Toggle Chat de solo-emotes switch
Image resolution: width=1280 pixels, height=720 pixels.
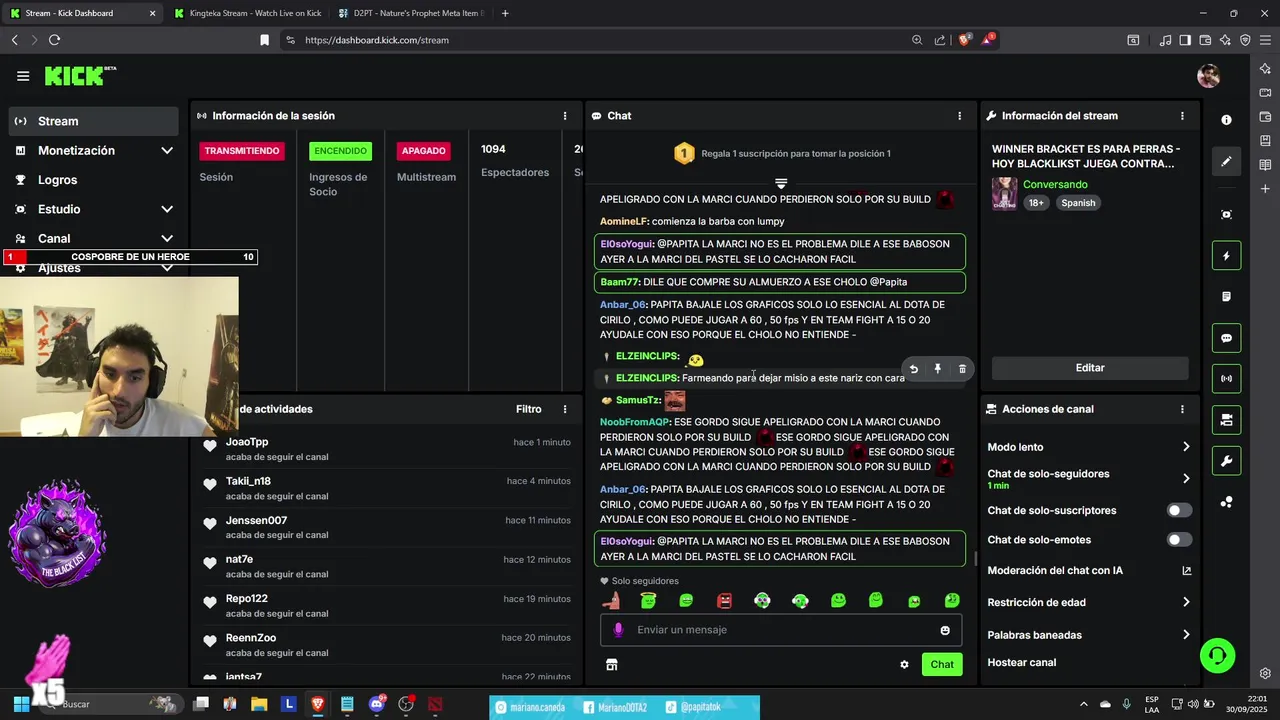[1180, 540]
